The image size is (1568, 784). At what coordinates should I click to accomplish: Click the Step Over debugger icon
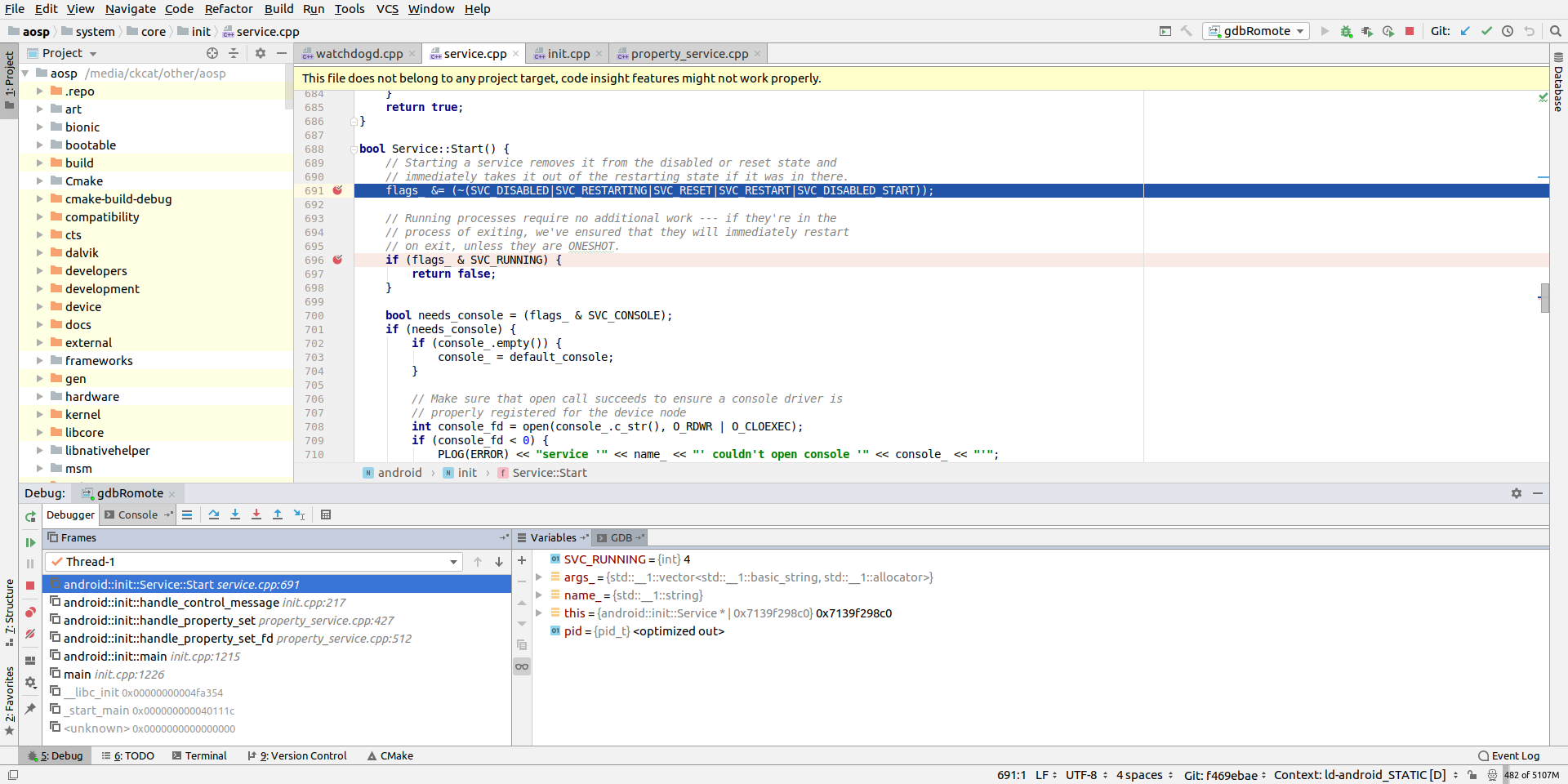(x=214, y=514)
